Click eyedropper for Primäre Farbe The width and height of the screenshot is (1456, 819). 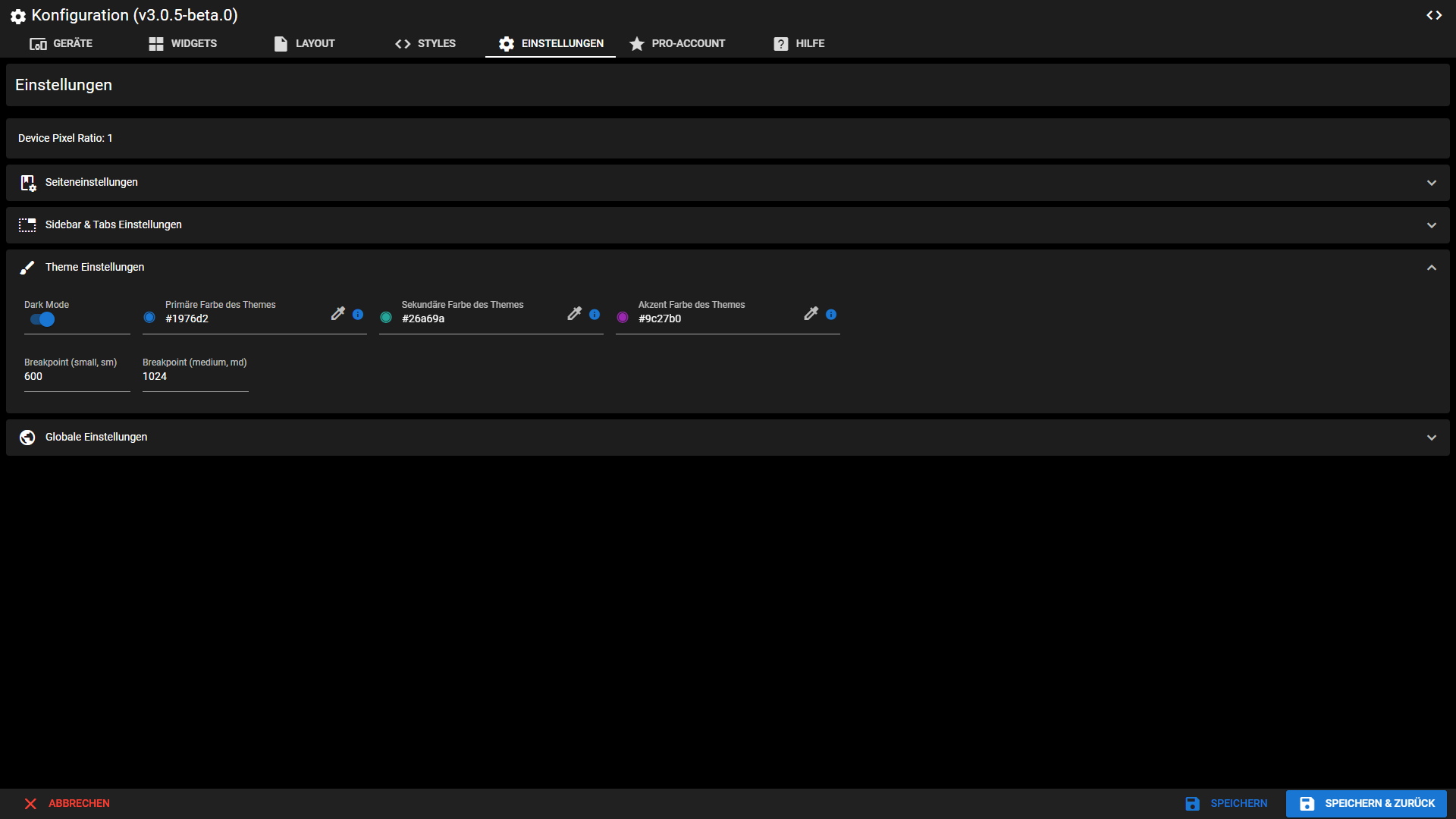coord(338,314)
